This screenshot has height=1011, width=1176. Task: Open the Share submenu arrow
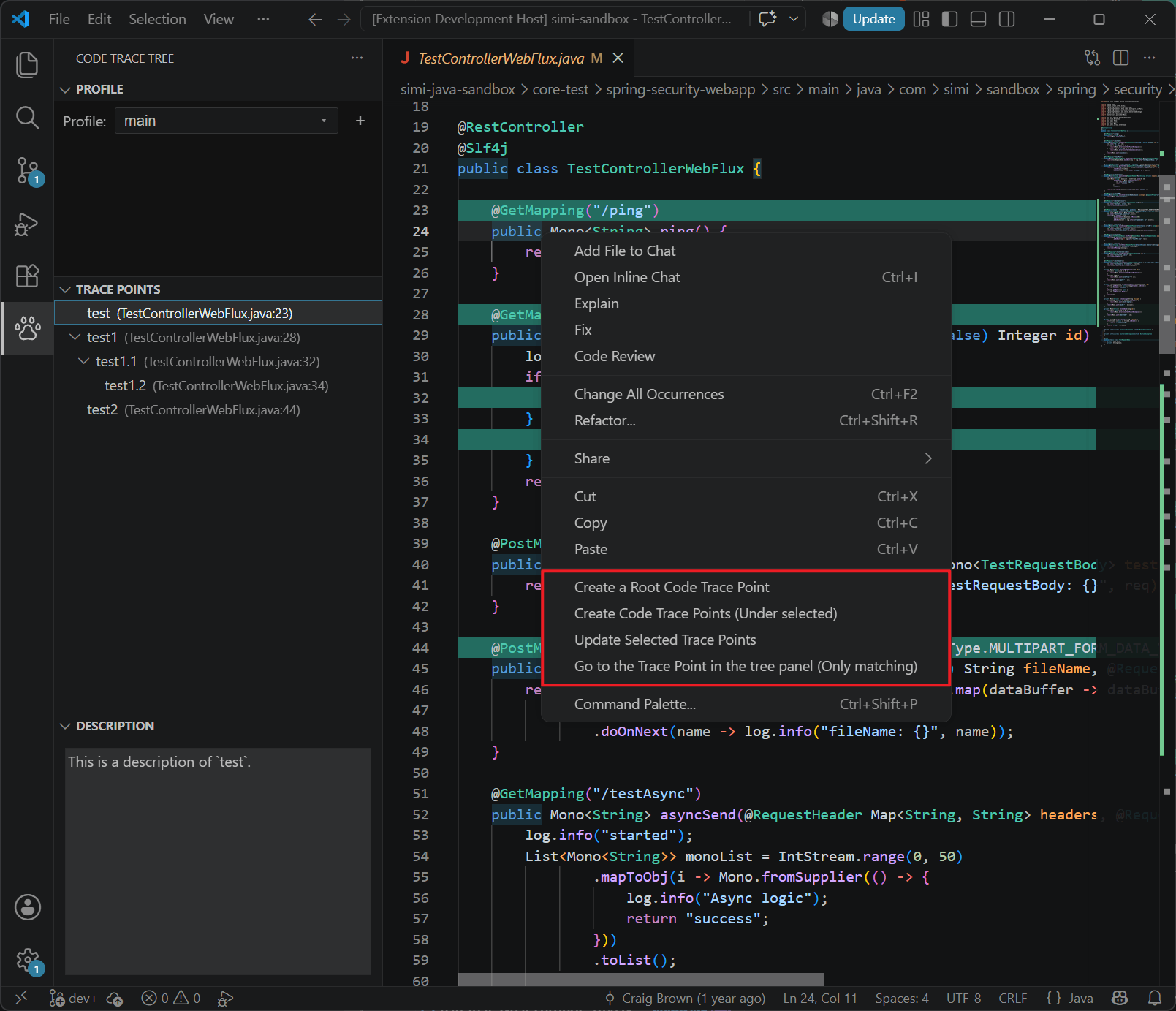(x=928, y=458)
